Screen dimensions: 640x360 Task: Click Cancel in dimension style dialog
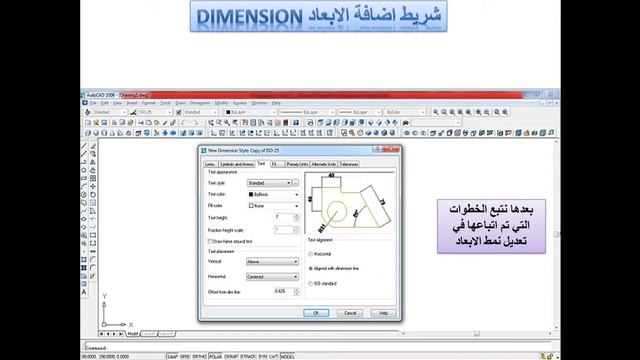[x=350, y=313]
